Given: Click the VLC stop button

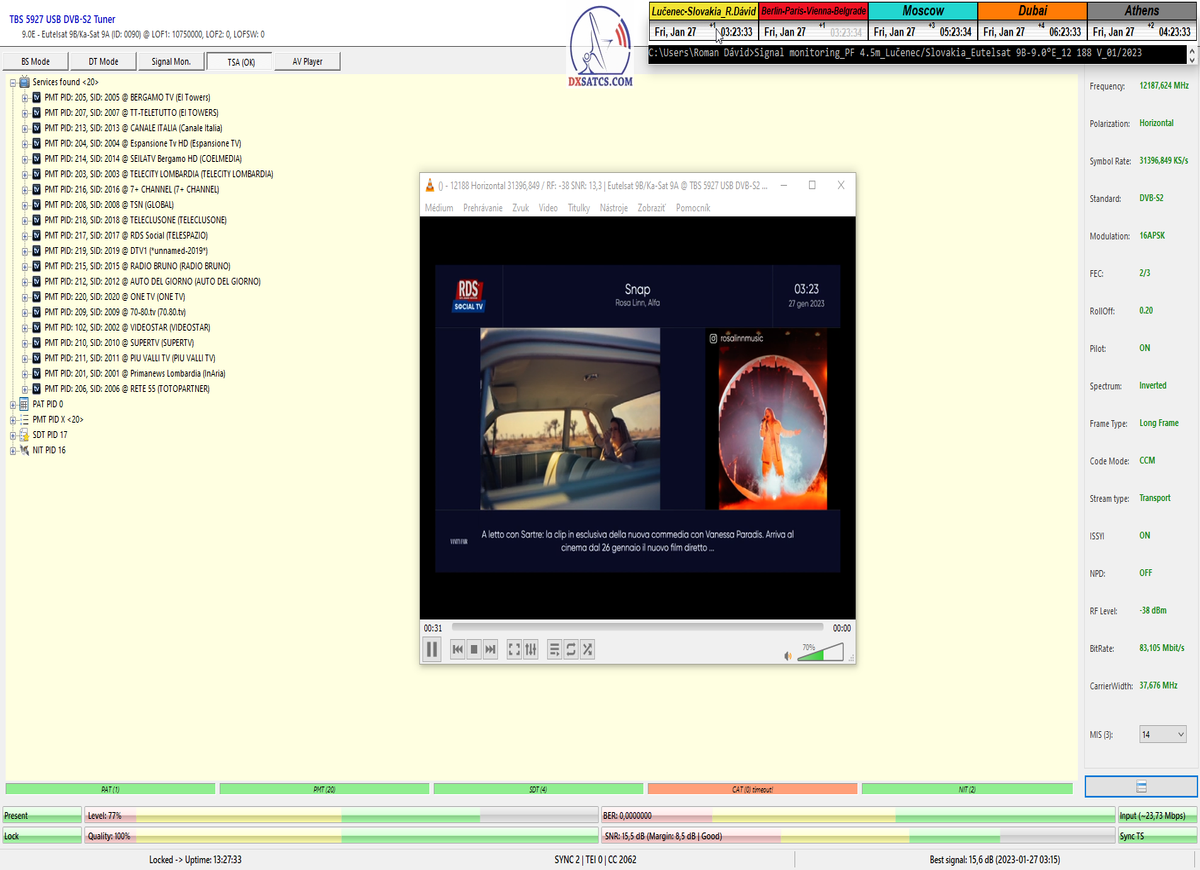Looking at the screenshot, I should [474, 650].
